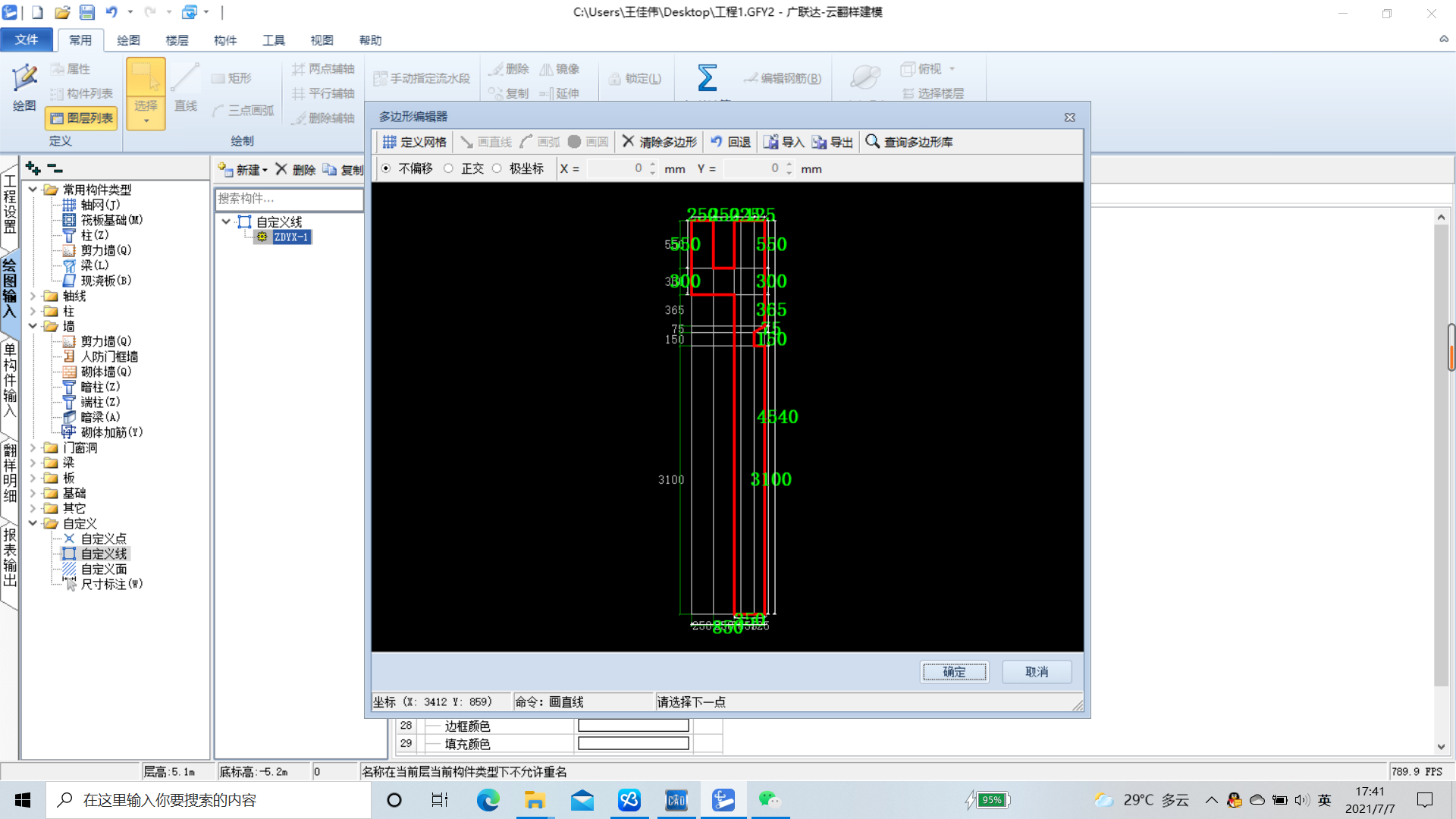Viewport: 1456px width, 819px height.
Task: Collapse the 常用构件类型 tree node
Action: 33,190
